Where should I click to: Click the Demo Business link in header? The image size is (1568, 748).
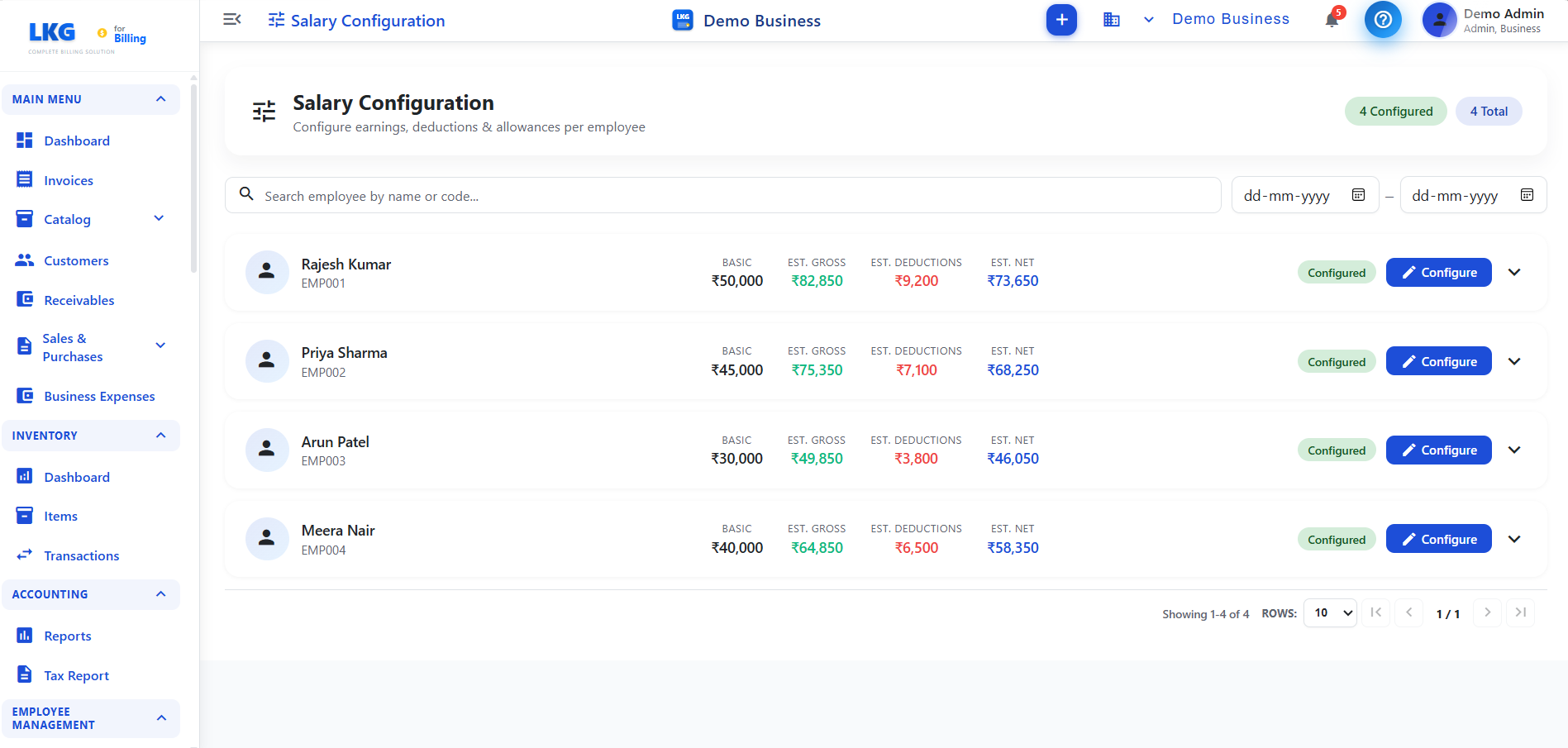[1231, 19]
